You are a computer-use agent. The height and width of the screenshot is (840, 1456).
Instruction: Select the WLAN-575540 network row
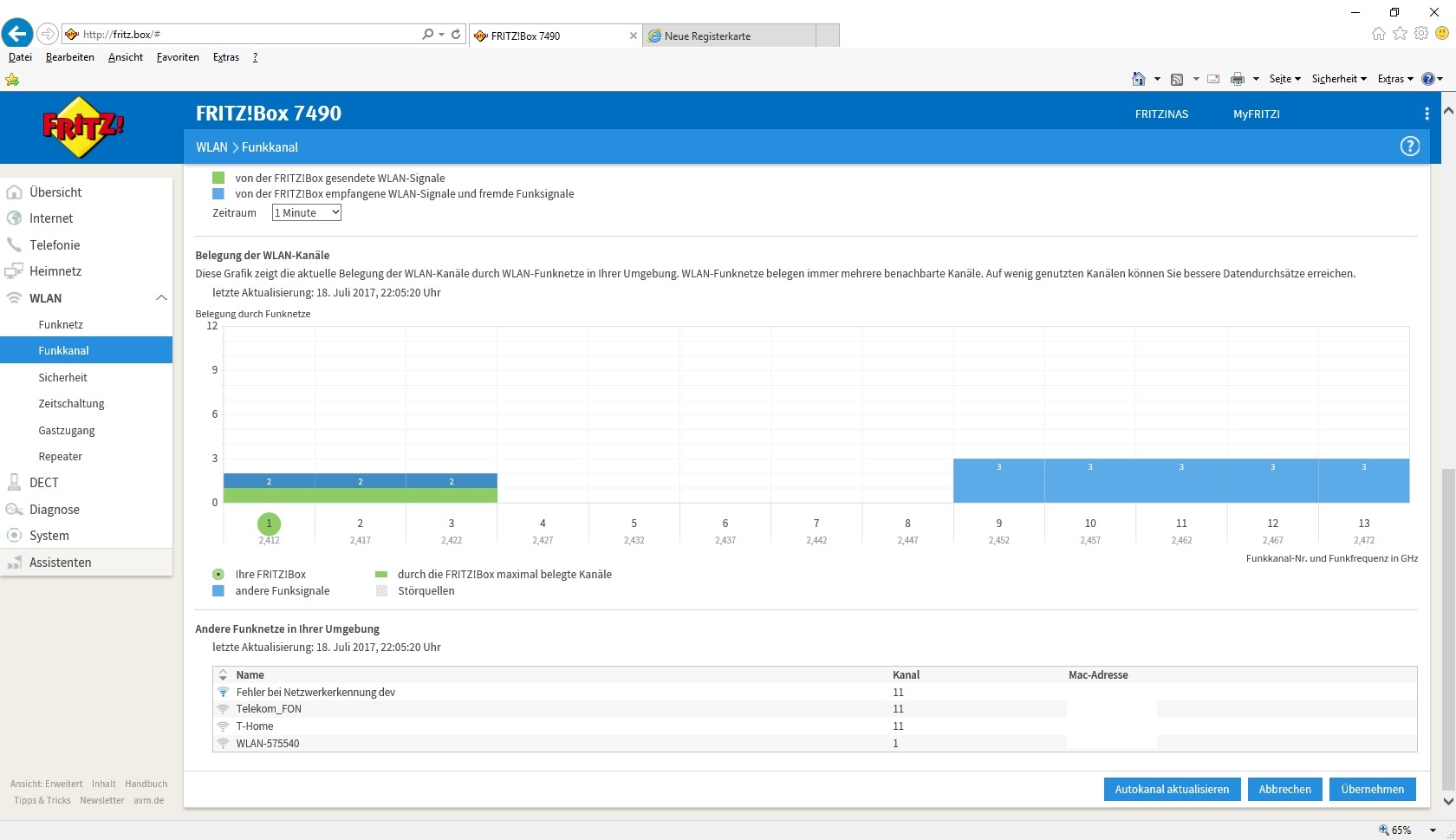pos(815,743)
